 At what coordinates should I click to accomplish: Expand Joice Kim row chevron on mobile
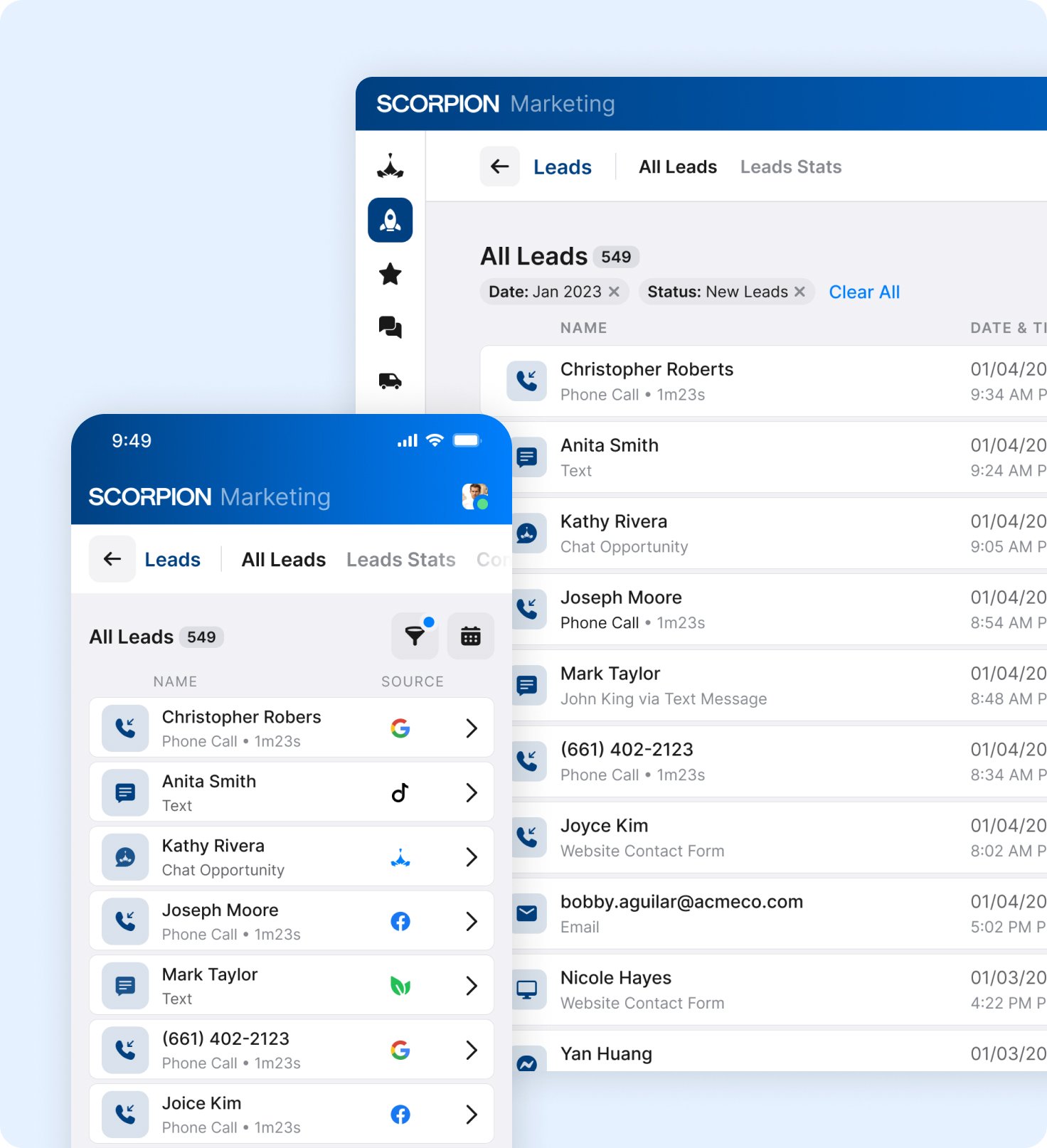(471, 1115)
